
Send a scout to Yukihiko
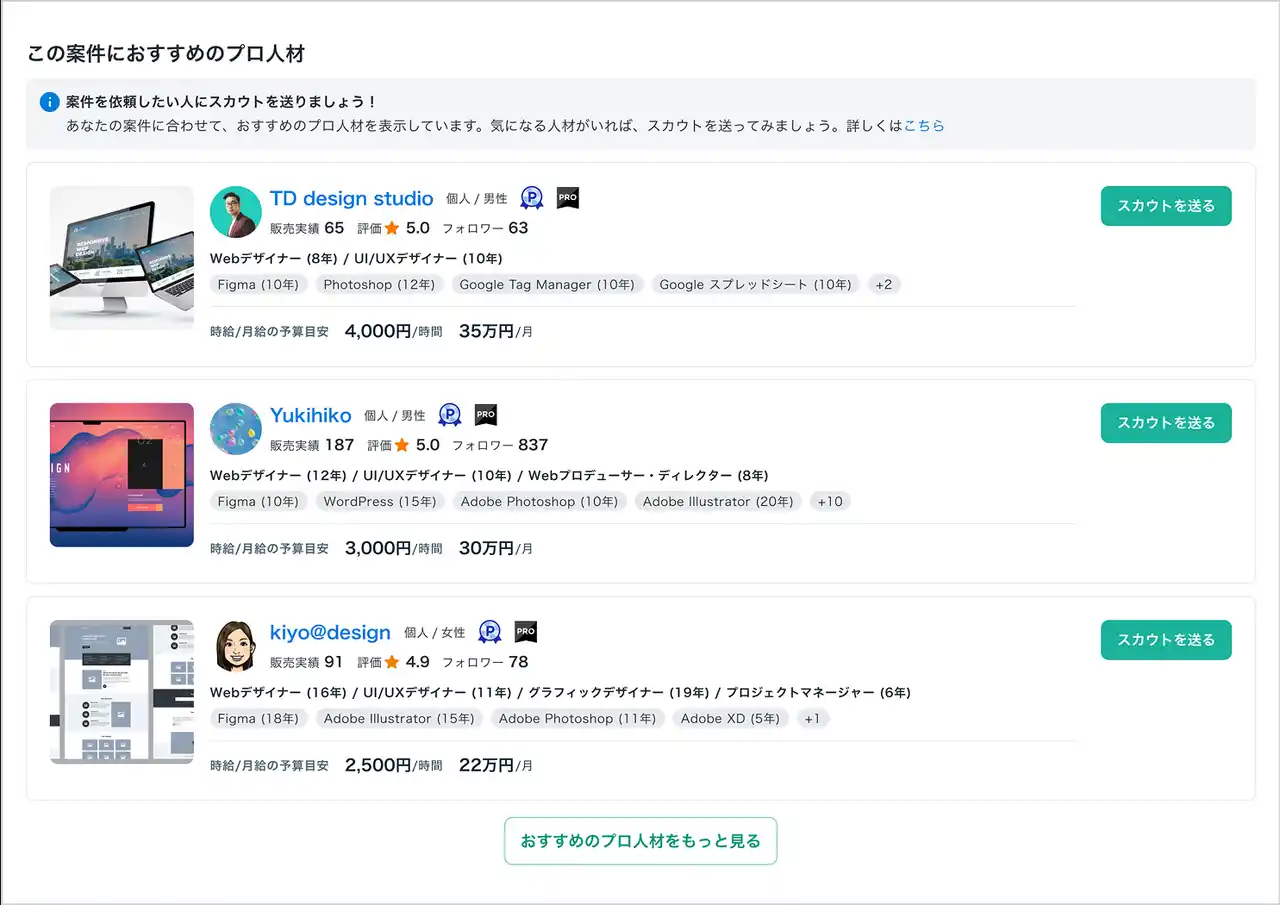click(1165, 423)
